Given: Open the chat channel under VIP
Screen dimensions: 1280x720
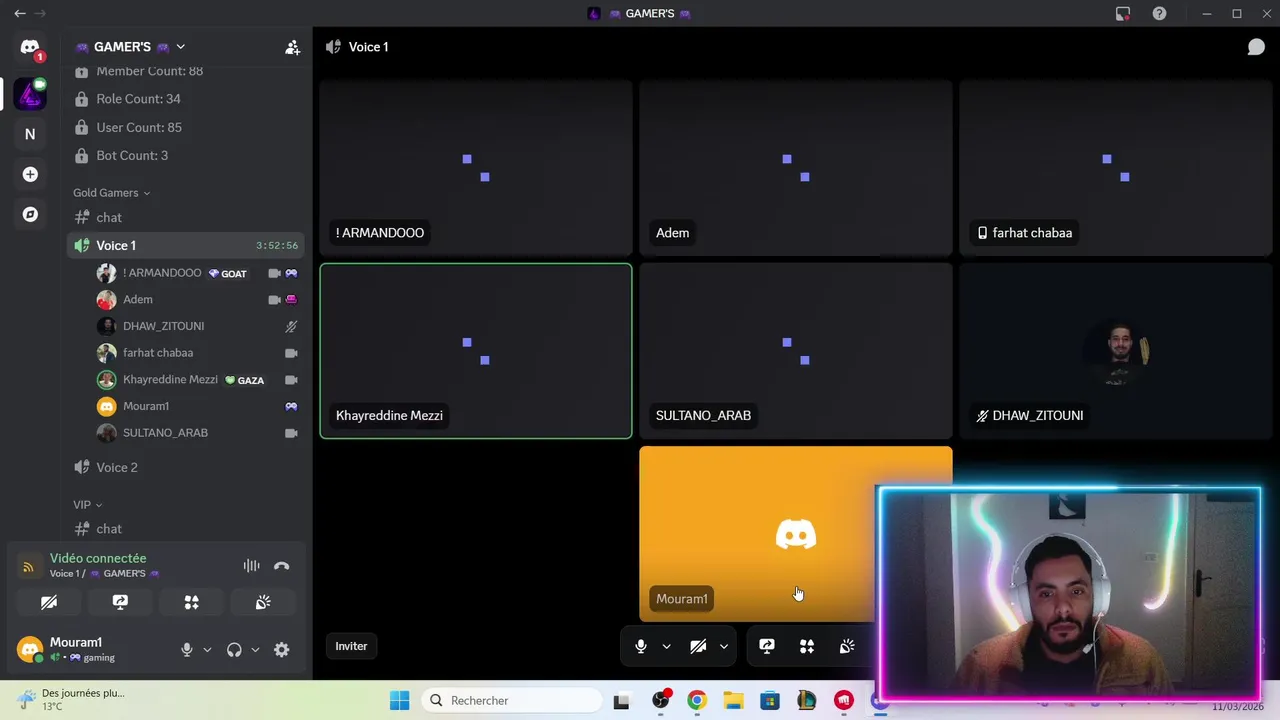Looking at the screenshot, I should tap(186, 529).
